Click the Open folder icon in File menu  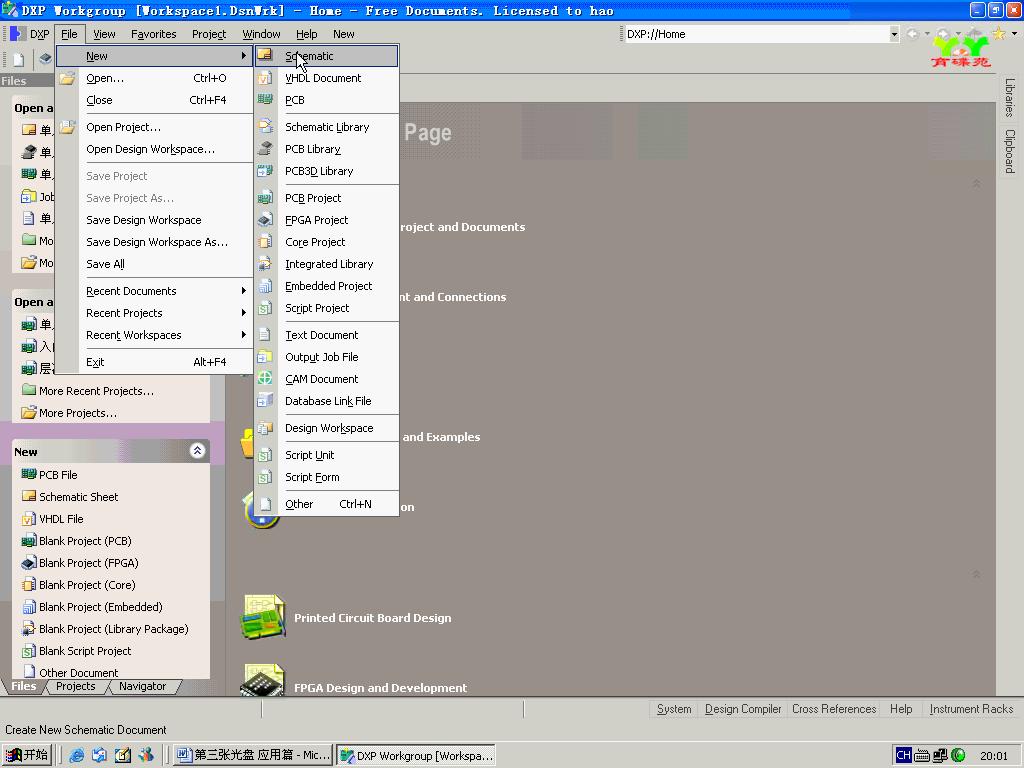click(67, 78)
